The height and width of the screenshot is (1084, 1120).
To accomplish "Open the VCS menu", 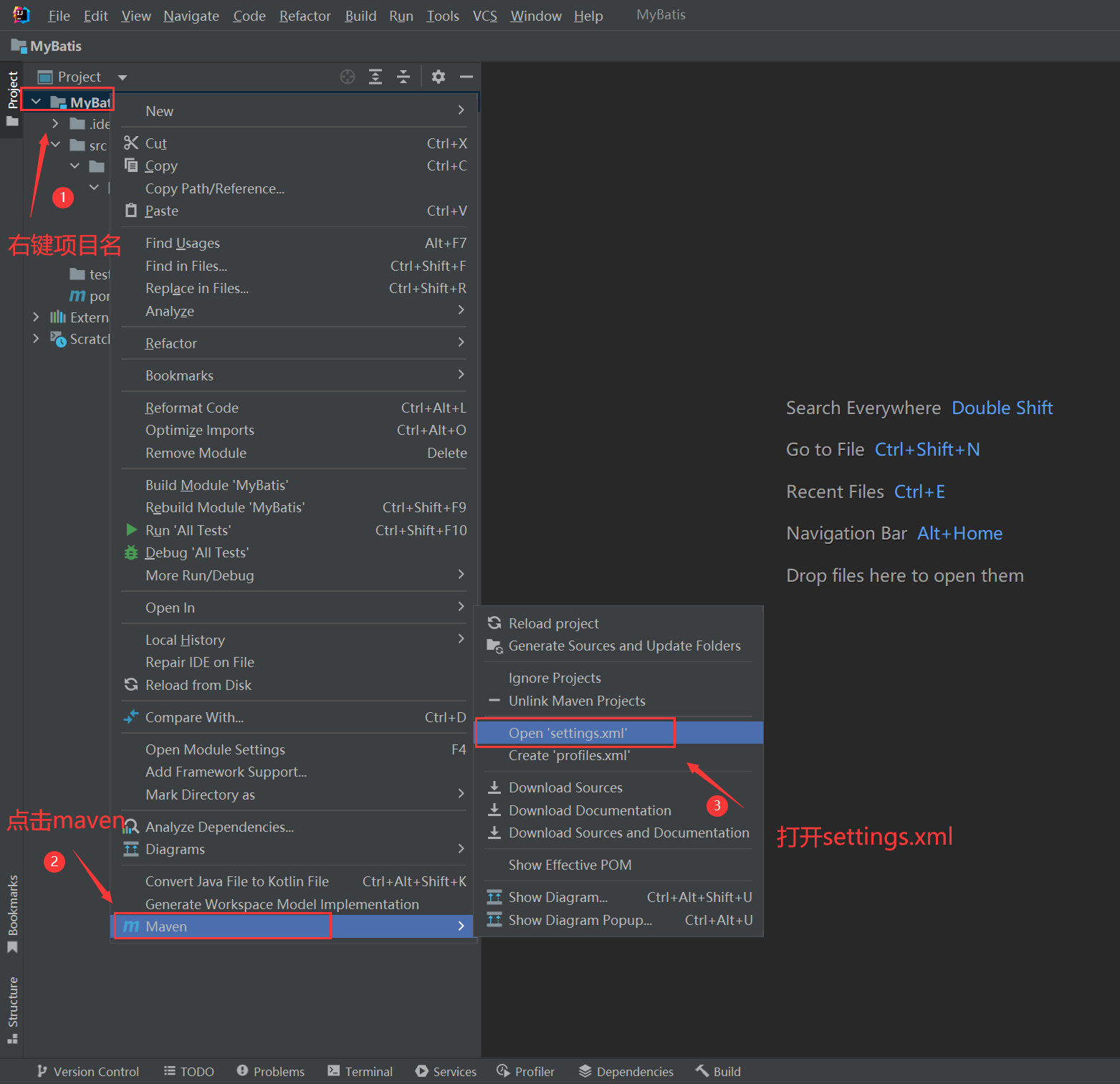I will 485,16.
